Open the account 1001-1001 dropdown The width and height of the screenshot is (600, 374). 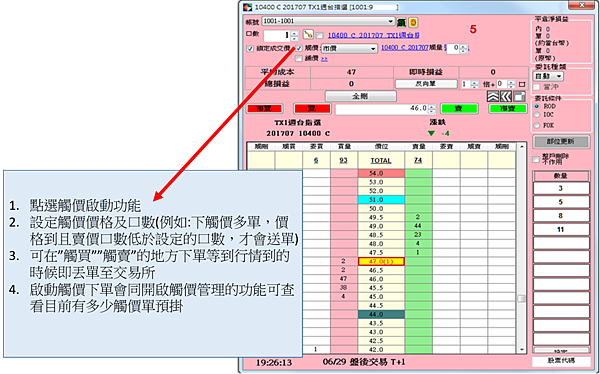click(328, 21)
